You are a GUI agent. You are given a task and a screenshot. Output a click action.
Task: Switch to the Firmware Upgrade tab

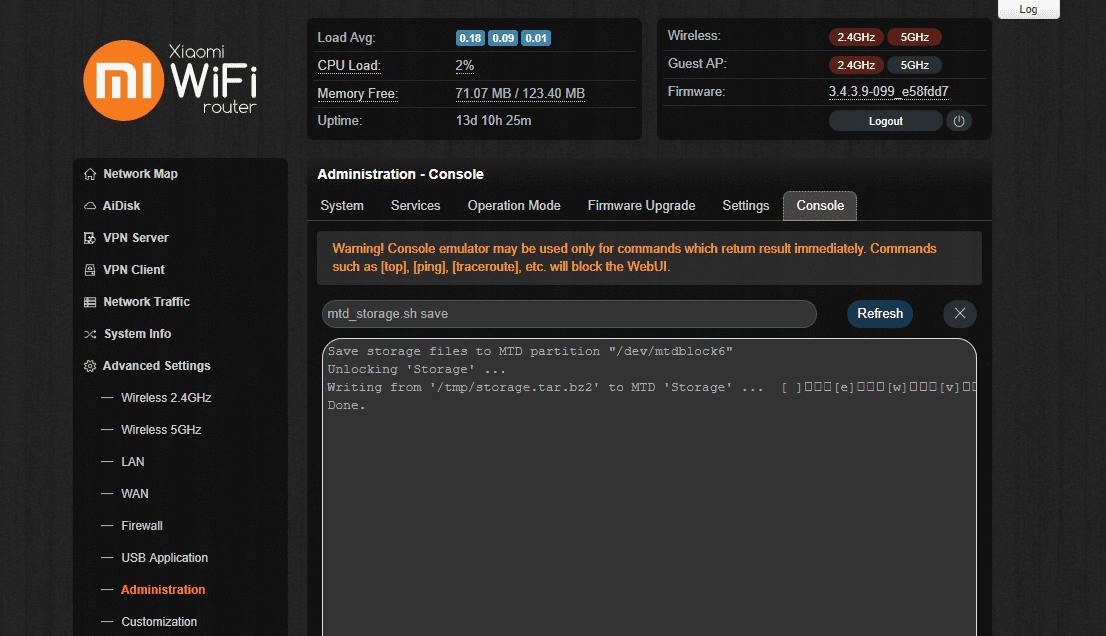coord(641,205)
